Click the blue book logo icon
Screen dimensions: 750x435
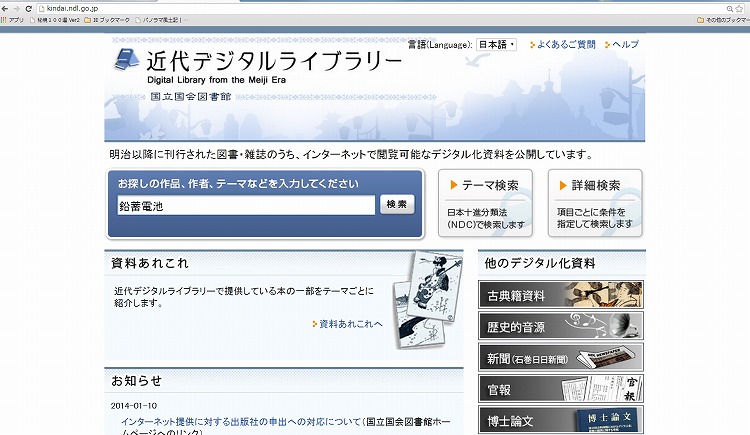point(126,59)
